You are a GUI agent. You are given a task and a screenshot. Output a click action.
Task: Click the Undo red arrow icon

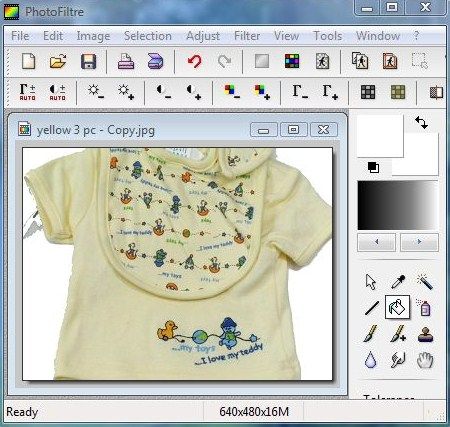(194, 61)
